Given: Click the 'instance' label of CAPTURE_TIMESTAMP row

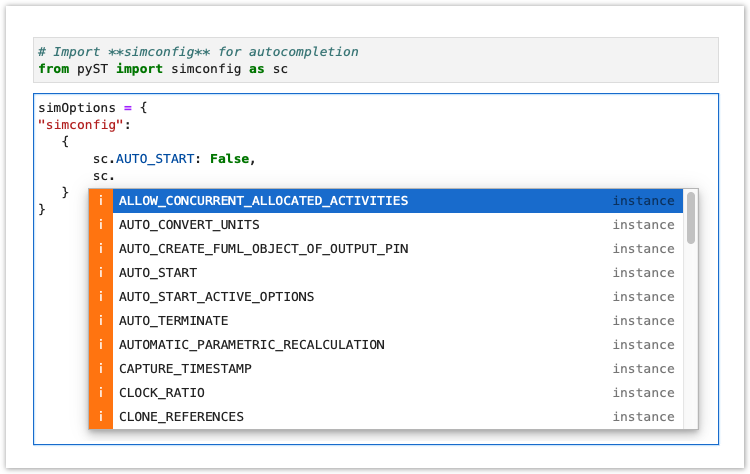Looking at the screenshot, I should [x=643, y=369].
